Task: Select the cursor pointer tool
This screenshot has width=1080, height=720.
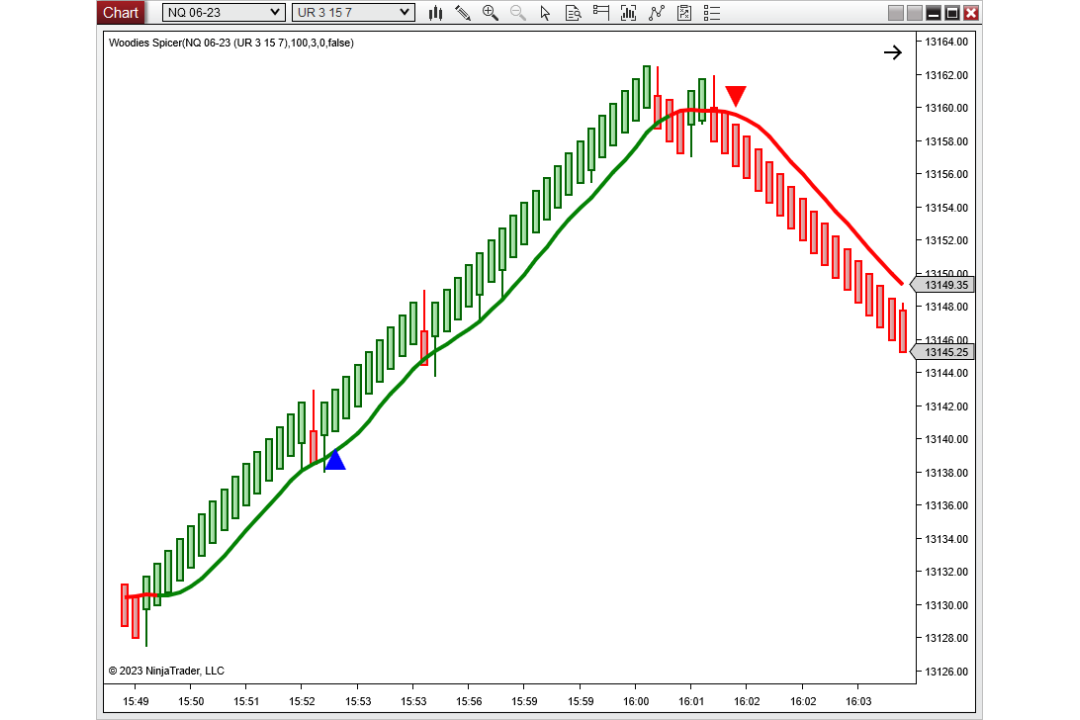Action: tap(546, 13)
